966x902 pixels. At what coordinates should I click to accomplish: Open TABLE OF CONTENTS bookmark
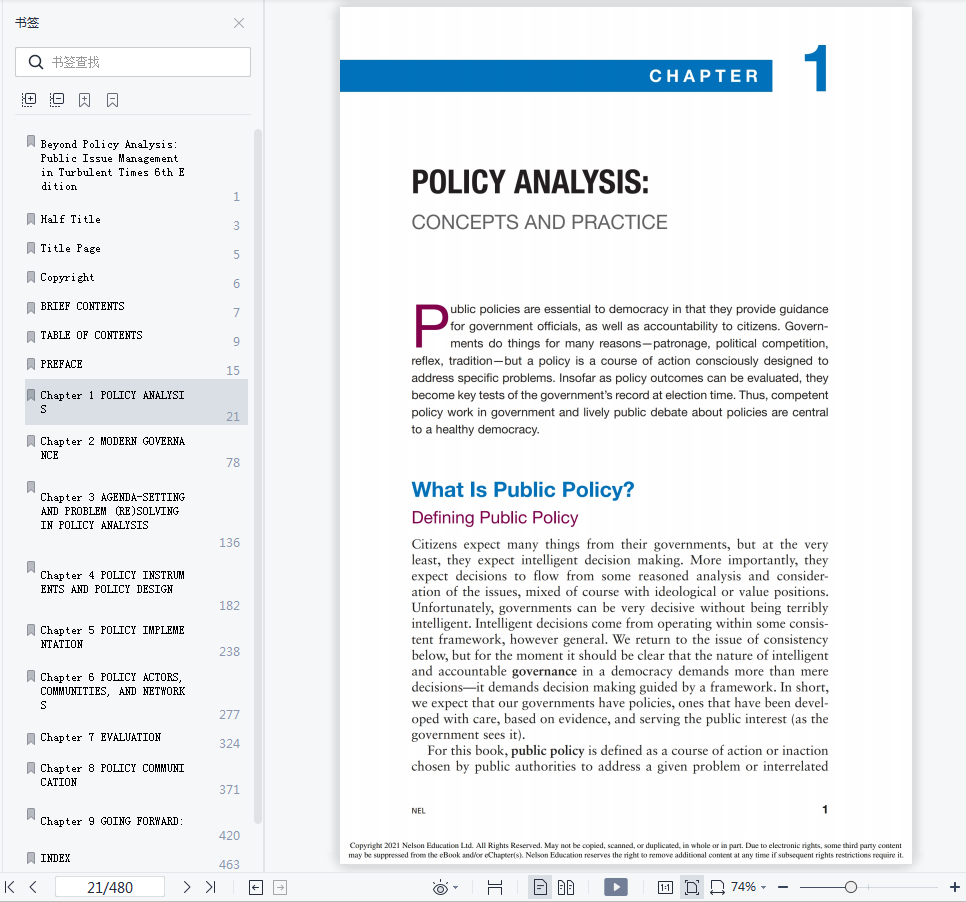tap(91, 335)
